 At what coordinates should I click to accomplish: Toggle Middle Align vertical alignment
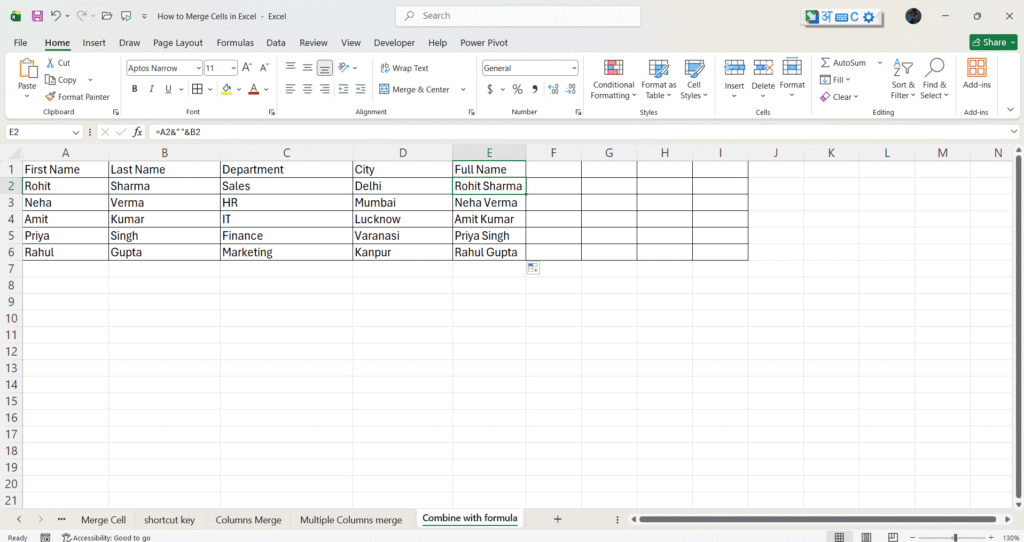308,67
